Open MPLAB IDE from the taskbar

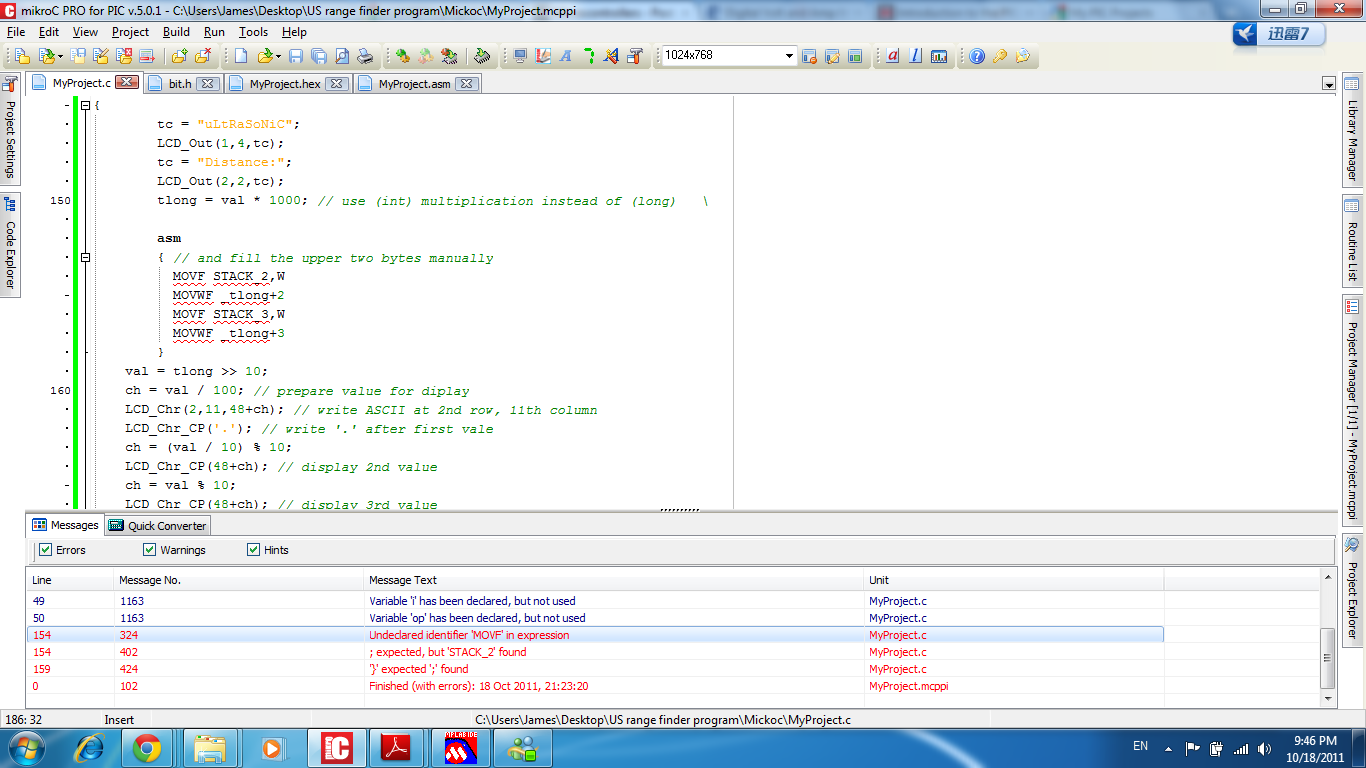(461, 748)
